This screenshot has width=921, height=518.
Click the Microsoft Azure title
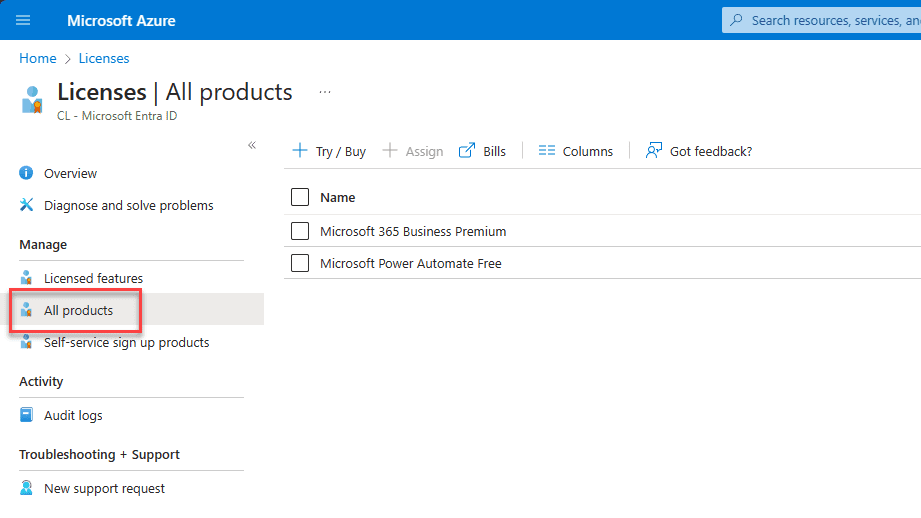pyautogui.click(x=121, y=21)
